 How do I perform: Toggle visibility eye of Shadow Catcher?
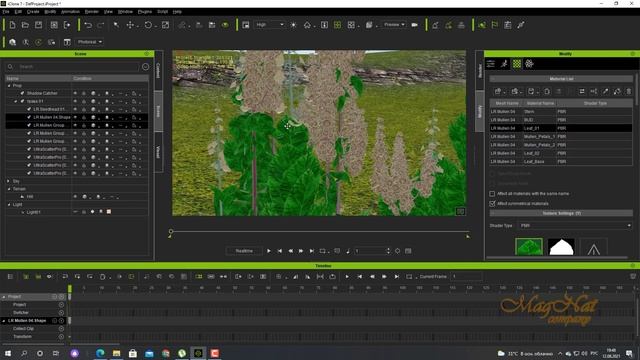[75, 93]
